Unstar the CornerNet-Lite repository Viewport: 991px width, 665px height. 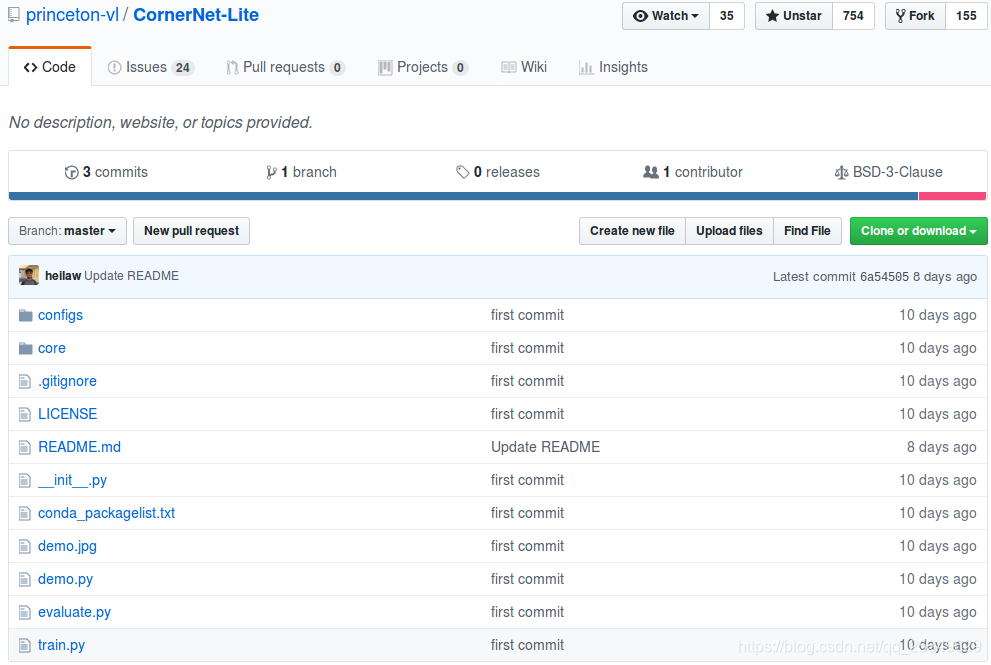(794, 16)
